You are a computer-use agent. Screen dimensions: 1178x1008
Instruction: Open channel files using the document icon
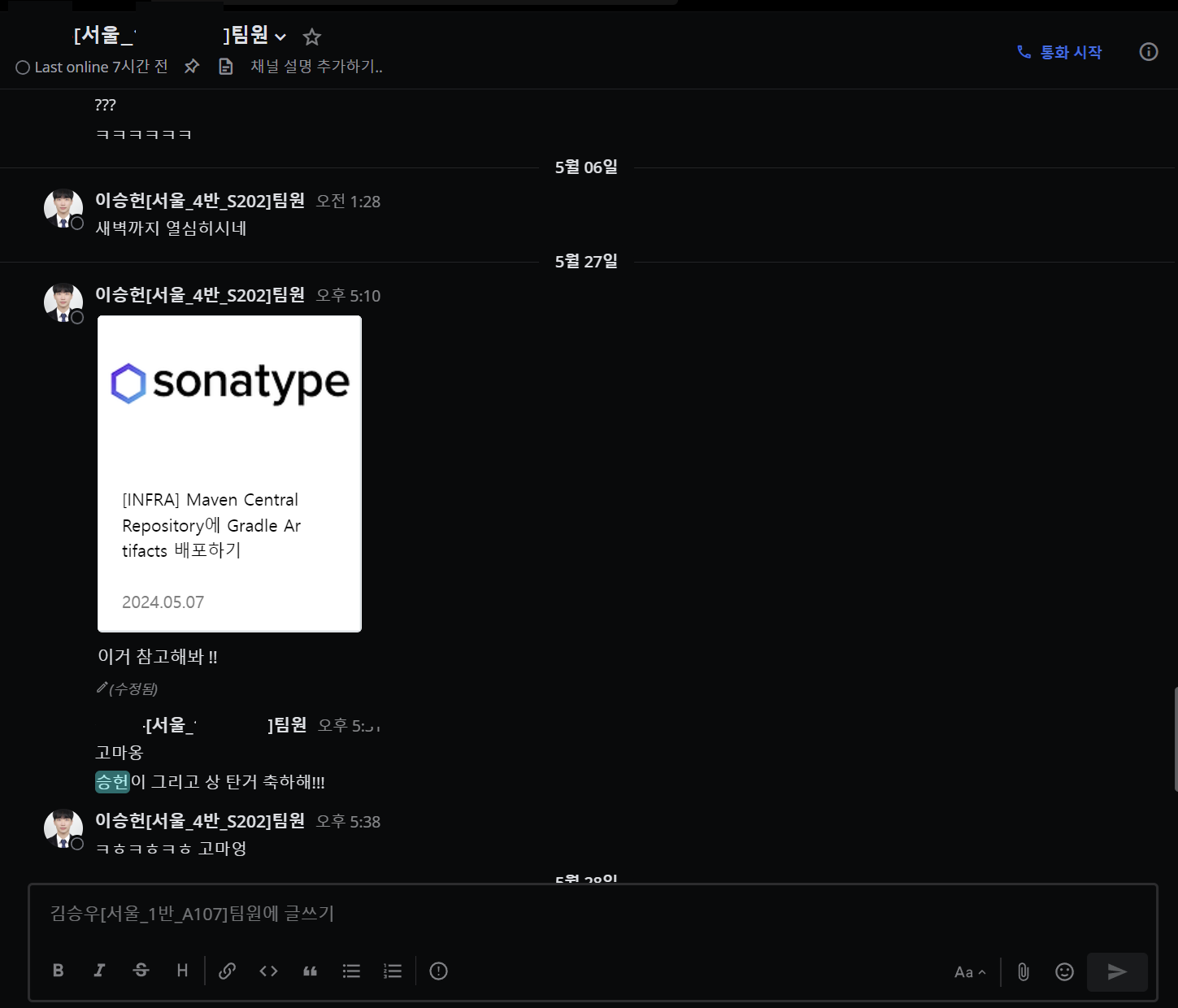(226, 67)
